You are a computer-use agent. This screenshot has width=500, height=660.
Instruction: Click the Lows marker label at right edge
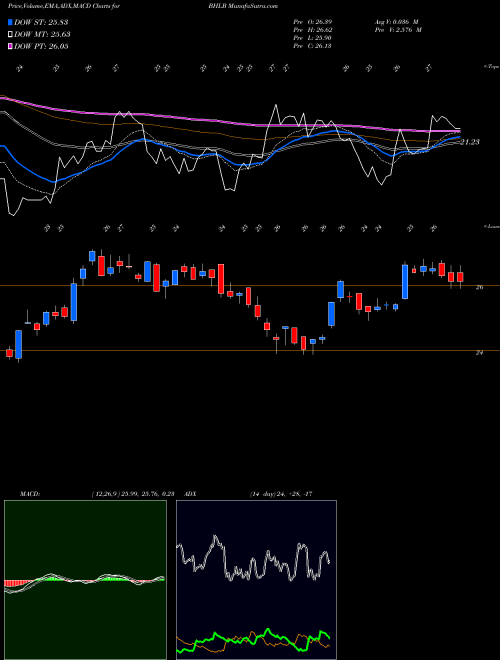point(491,226)
